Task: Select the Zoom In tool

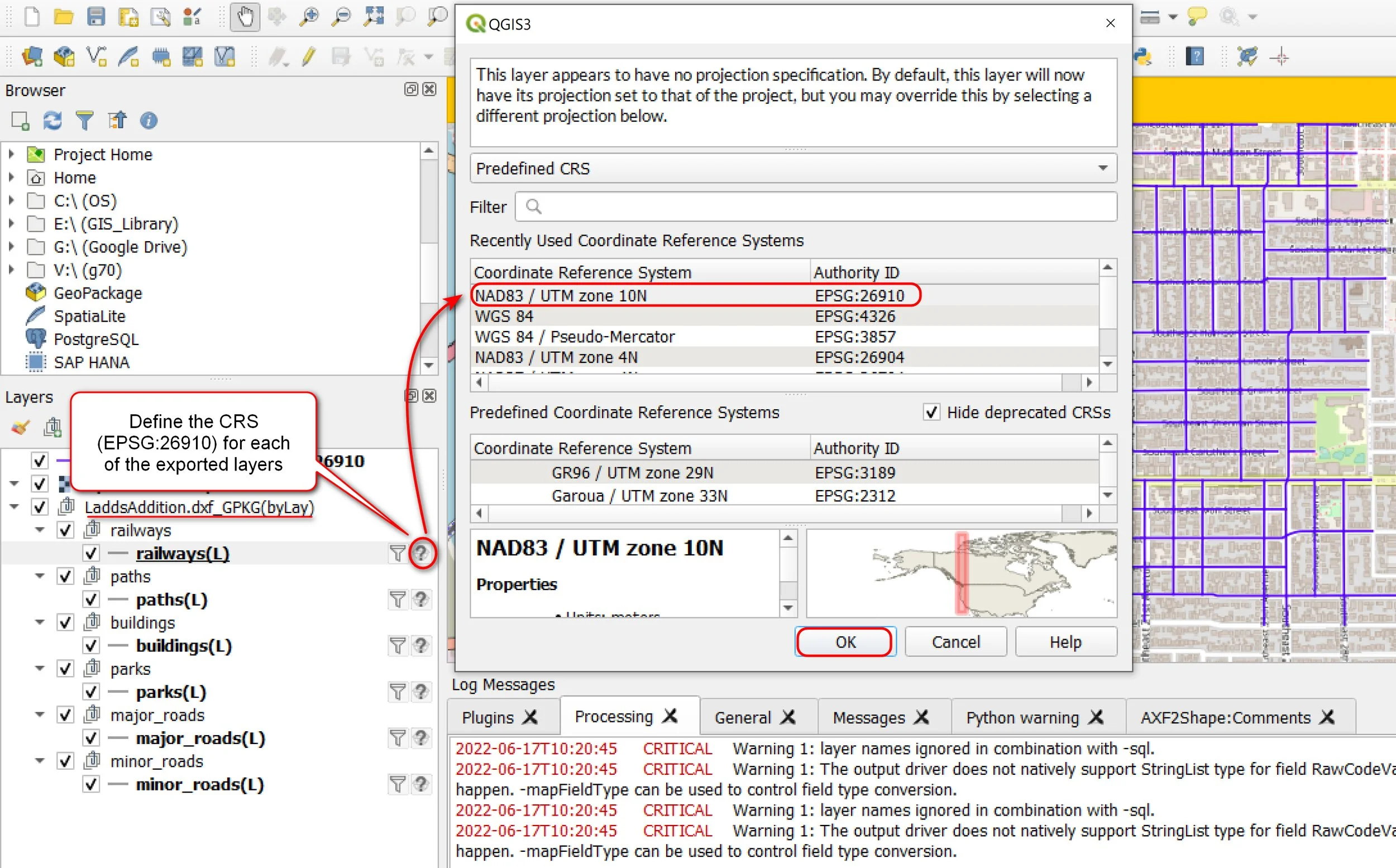Action: point(309,17)
